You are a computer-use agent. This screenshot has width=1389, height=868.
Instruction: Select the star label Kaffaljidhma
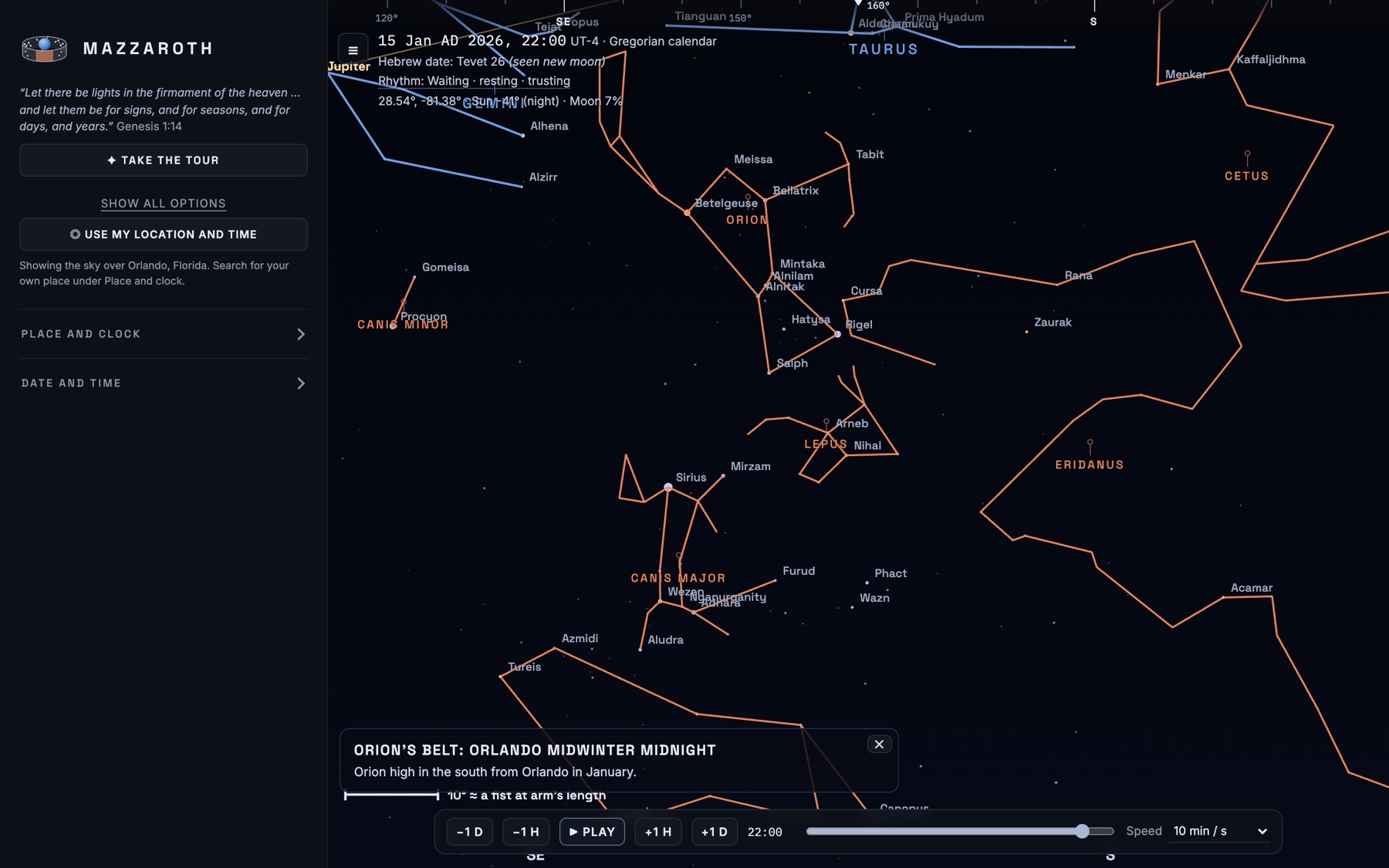coord(1271,59)
